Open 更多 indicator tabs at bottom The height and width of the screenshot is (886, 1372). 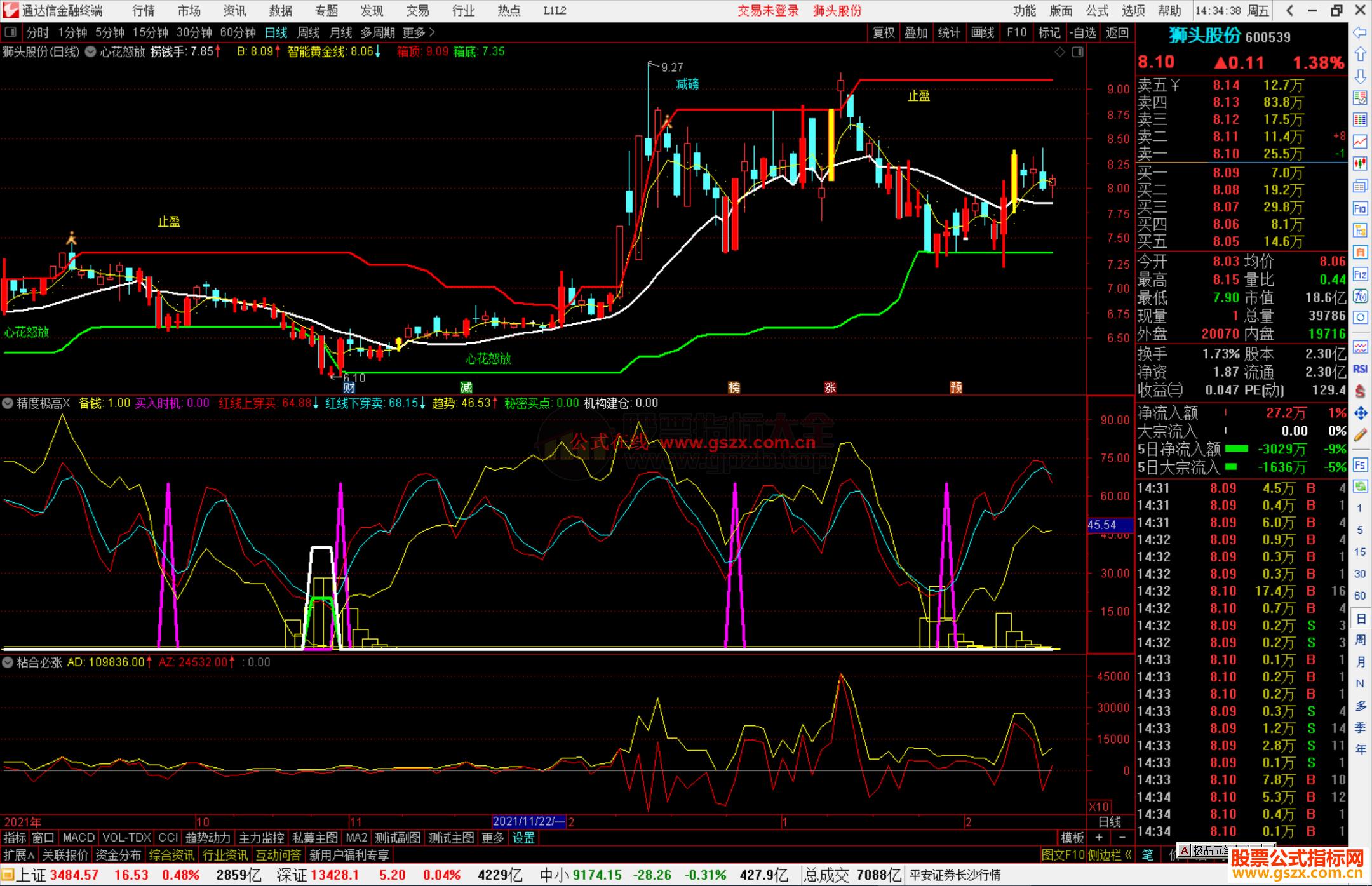[492, 838]
